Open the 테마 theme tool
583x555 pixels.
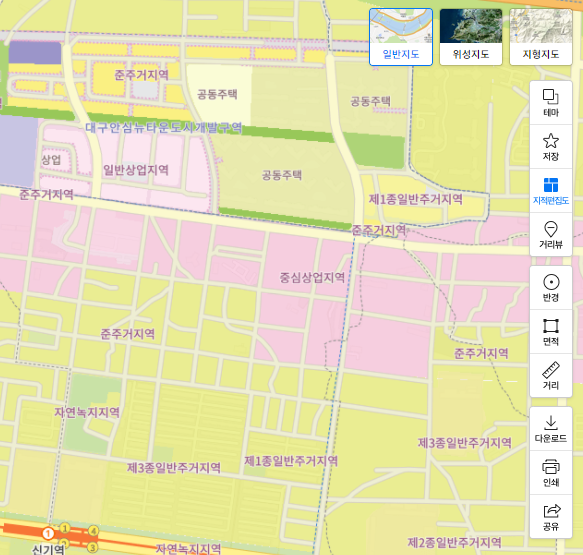pyautogui.click(x=551, y=103)
